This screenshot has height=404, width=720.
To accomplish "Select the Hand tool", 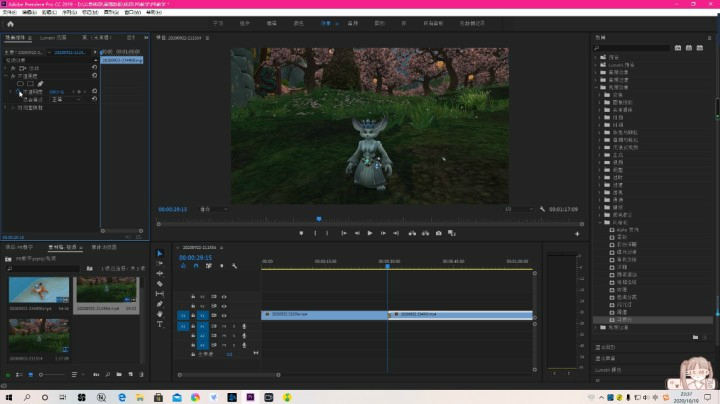I will (x=160, y=314).
